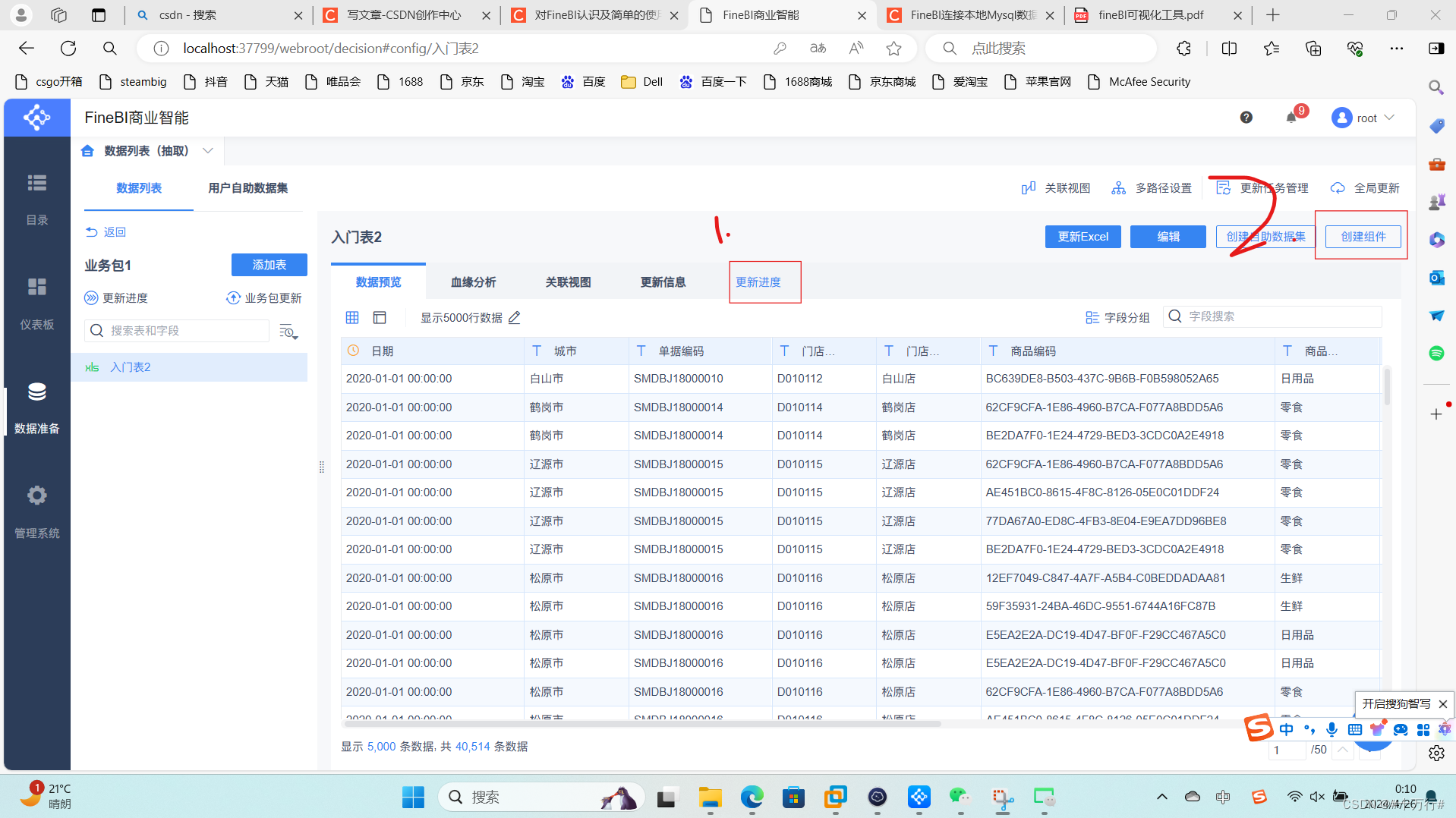This screenshot has height=818, width=1456.
Task: Open the notification bell with badge
Action: (1291, 118)
